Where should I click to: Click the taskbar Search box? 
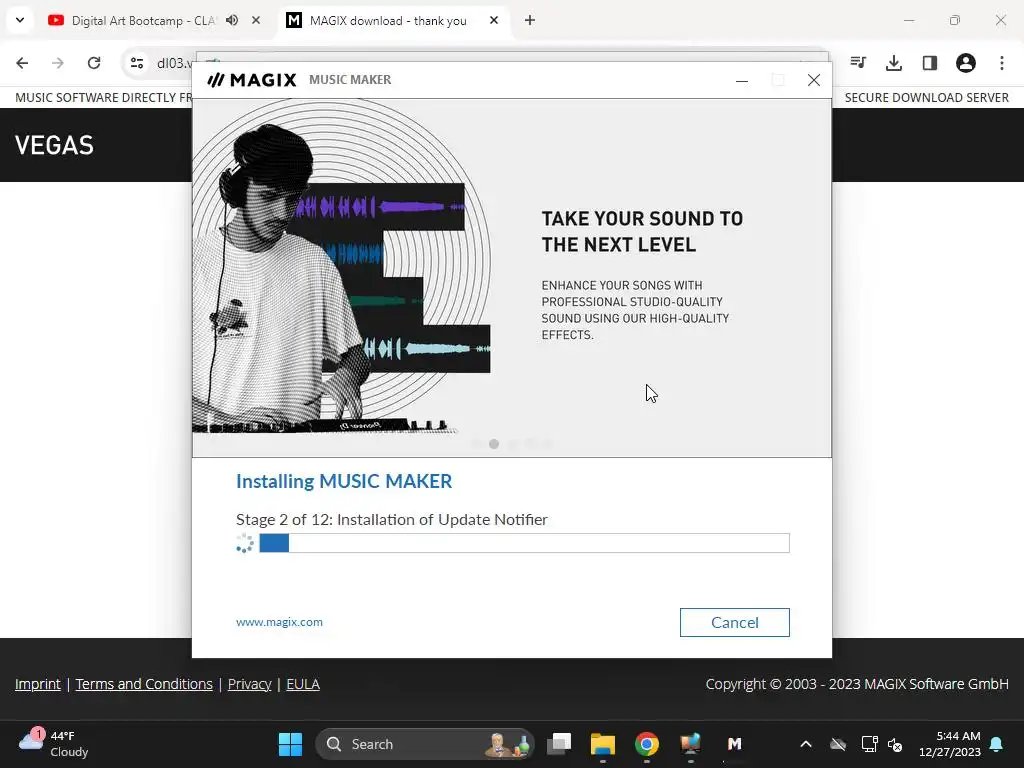tap(424, 744)
